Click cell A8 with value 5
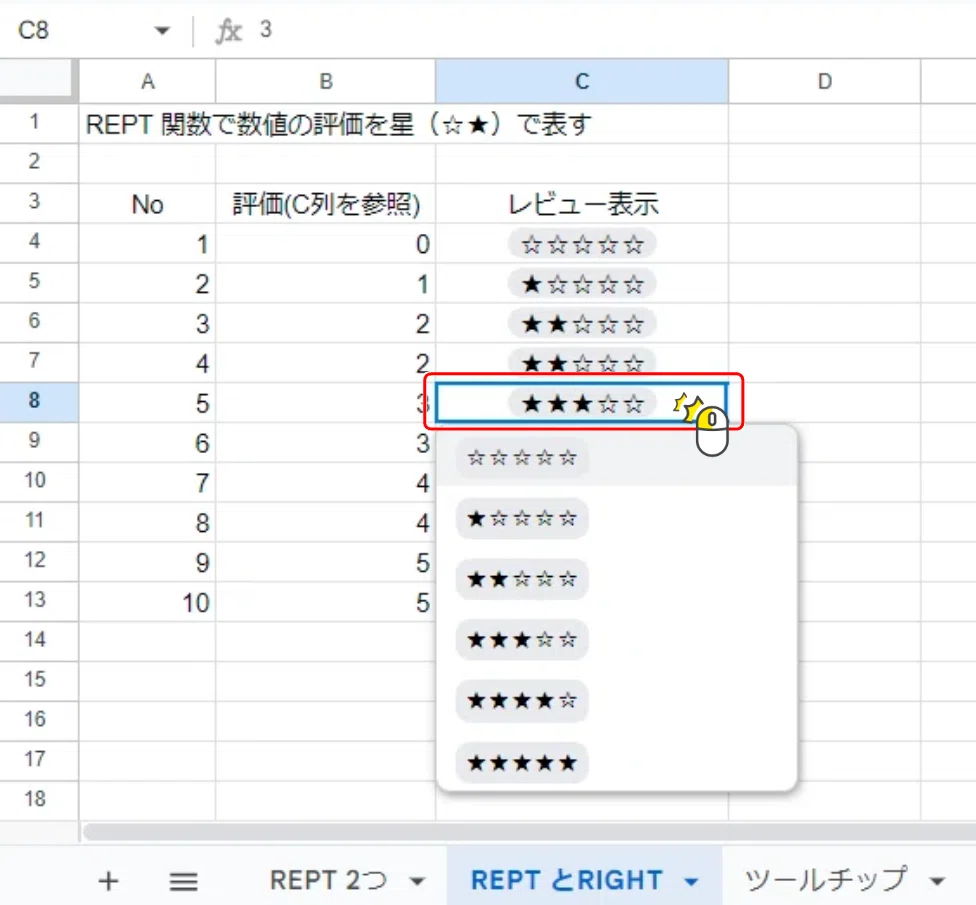The height and width of the screenshot is (905, 976). 148,403
